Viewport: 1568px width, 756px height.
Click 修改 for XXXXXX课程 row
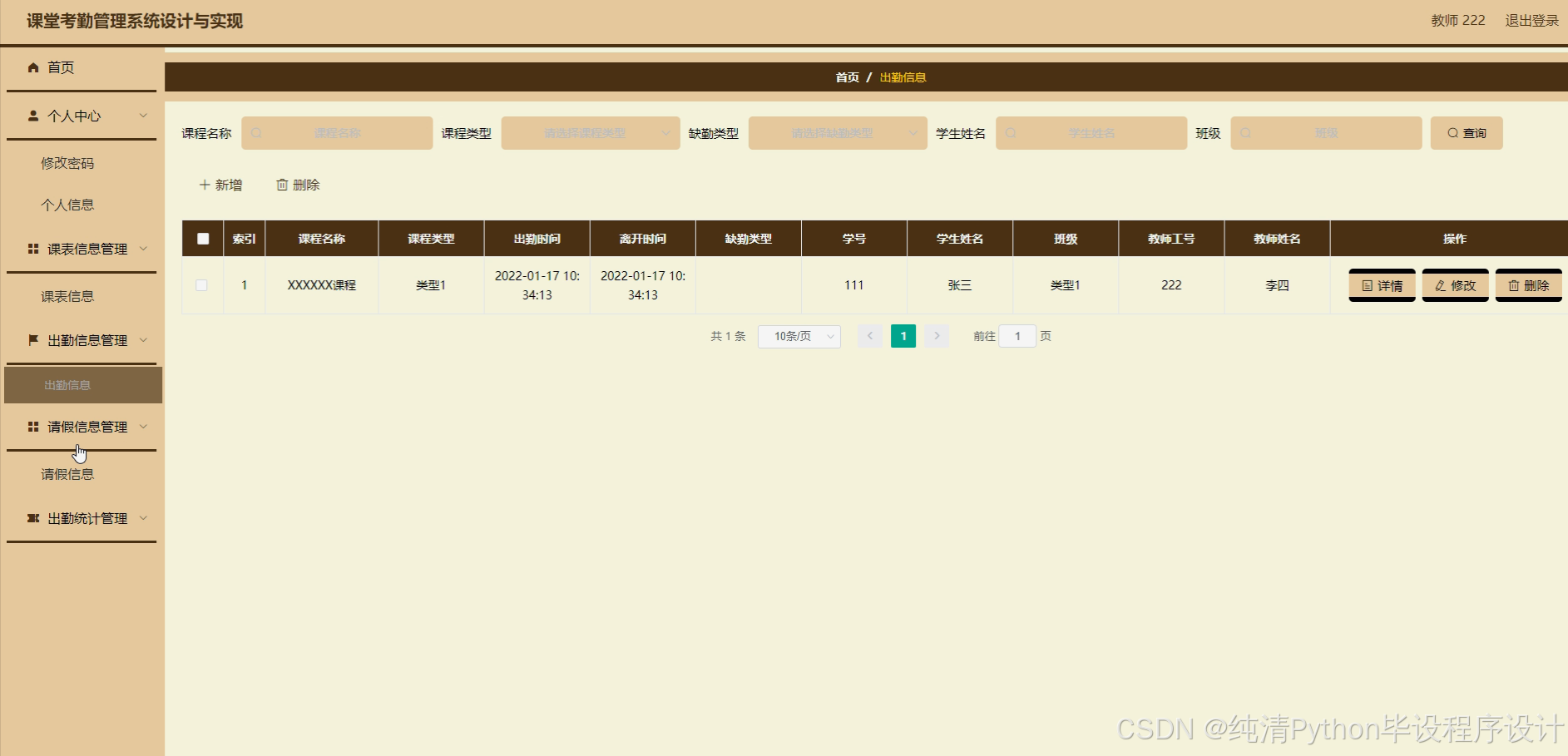1455,286
